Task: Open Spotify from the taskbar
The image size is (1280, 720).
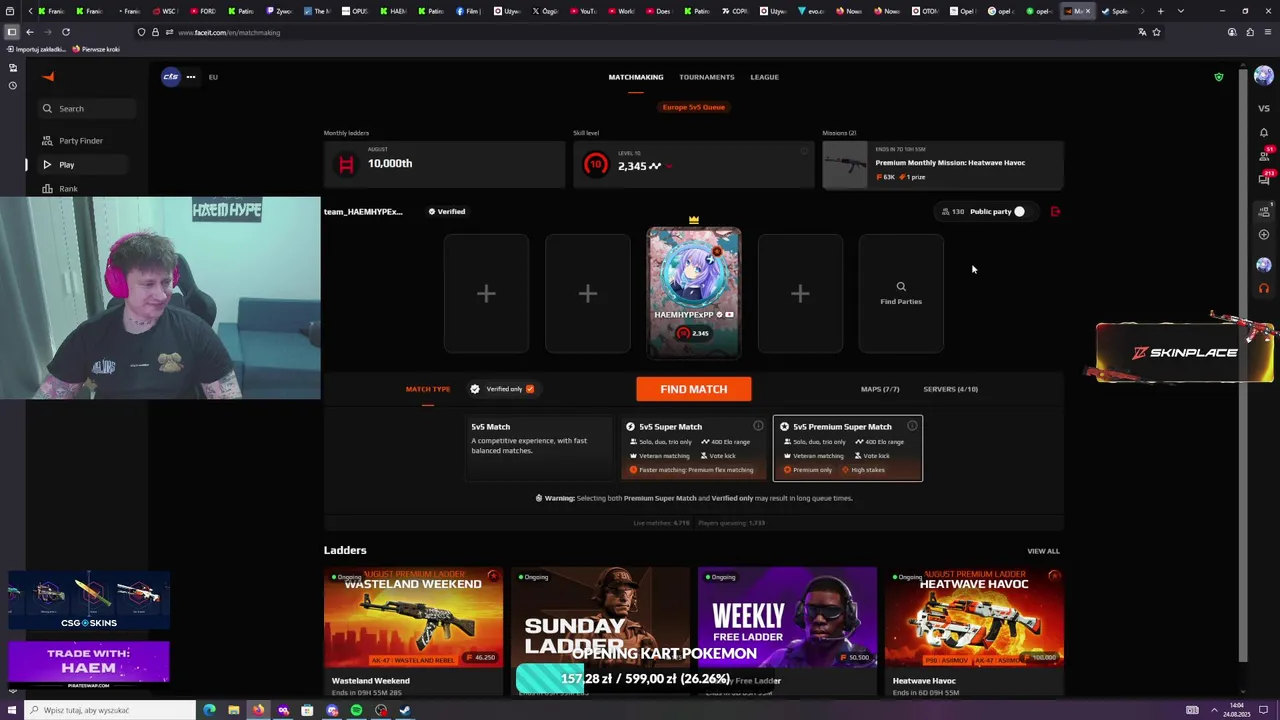Action: (356, 710)
